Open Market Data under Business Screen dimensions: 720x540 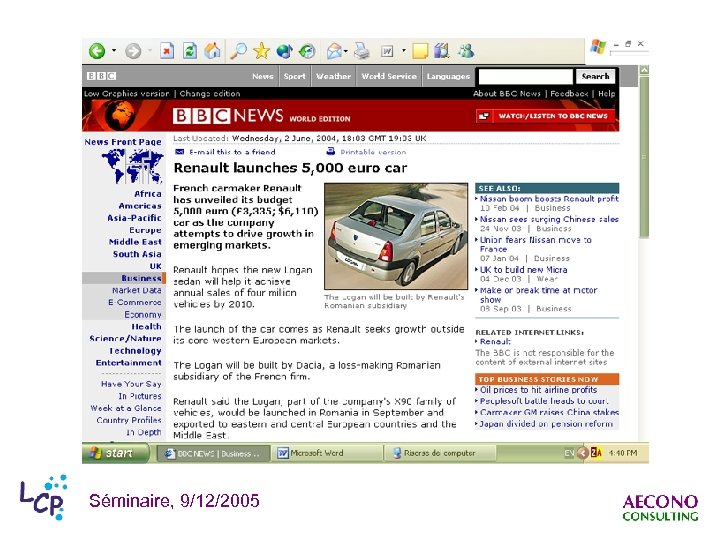point(137,291)
